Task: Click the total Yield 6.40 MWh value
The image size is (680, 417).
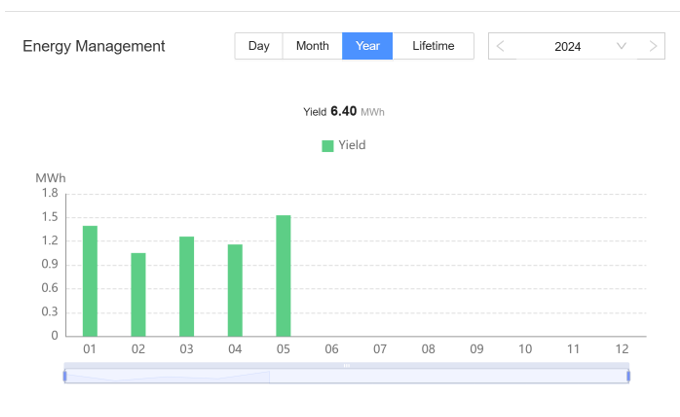Action: (344, 111)
